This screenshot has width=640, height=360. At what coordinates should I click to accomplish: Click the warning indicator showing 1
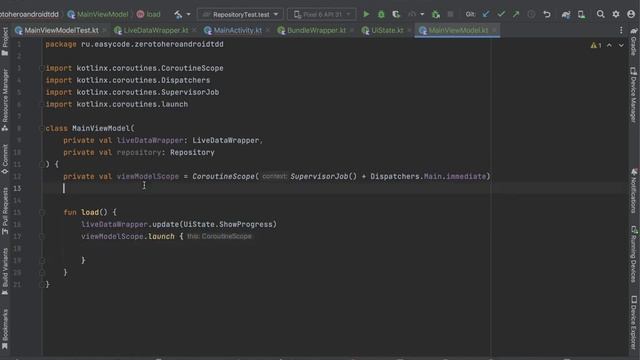click(x=596, y=45)
